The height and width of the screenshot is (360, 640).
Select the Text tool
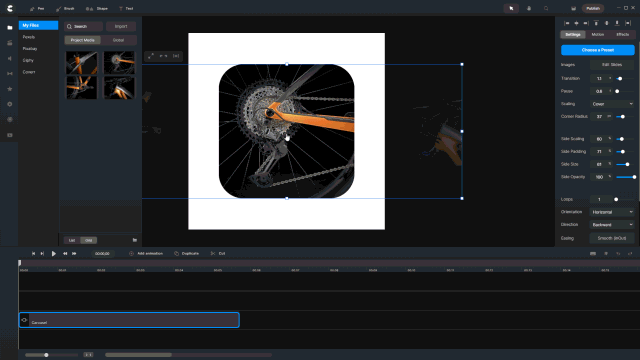[x=126, y=9]
